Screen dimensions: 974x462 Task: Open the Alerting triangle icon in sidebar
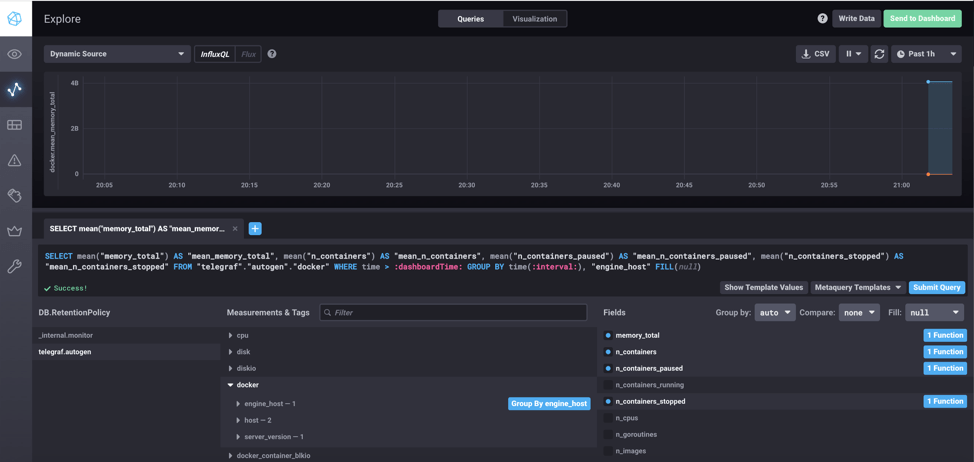pyautogui.click(x=15, y=160)
